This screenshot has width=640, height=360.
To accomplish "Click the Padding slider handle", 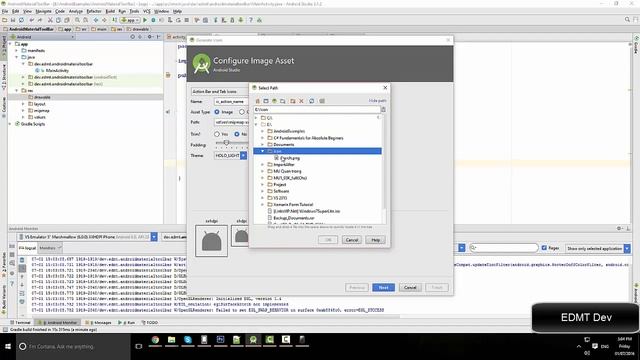I will tap(226, 142).
